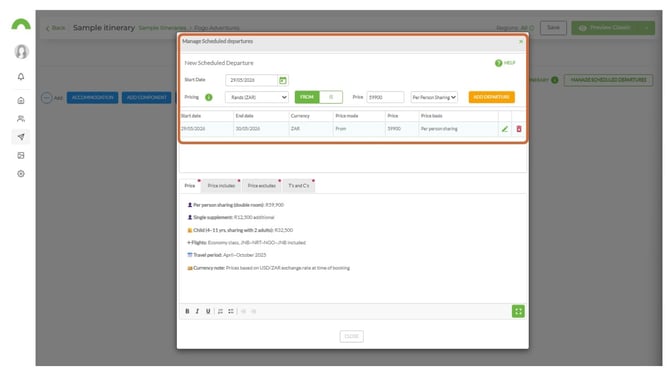The height and width of the screenshot is (383, 670).
Task: Go Back using the header back link
Action: tap(56, 28)
